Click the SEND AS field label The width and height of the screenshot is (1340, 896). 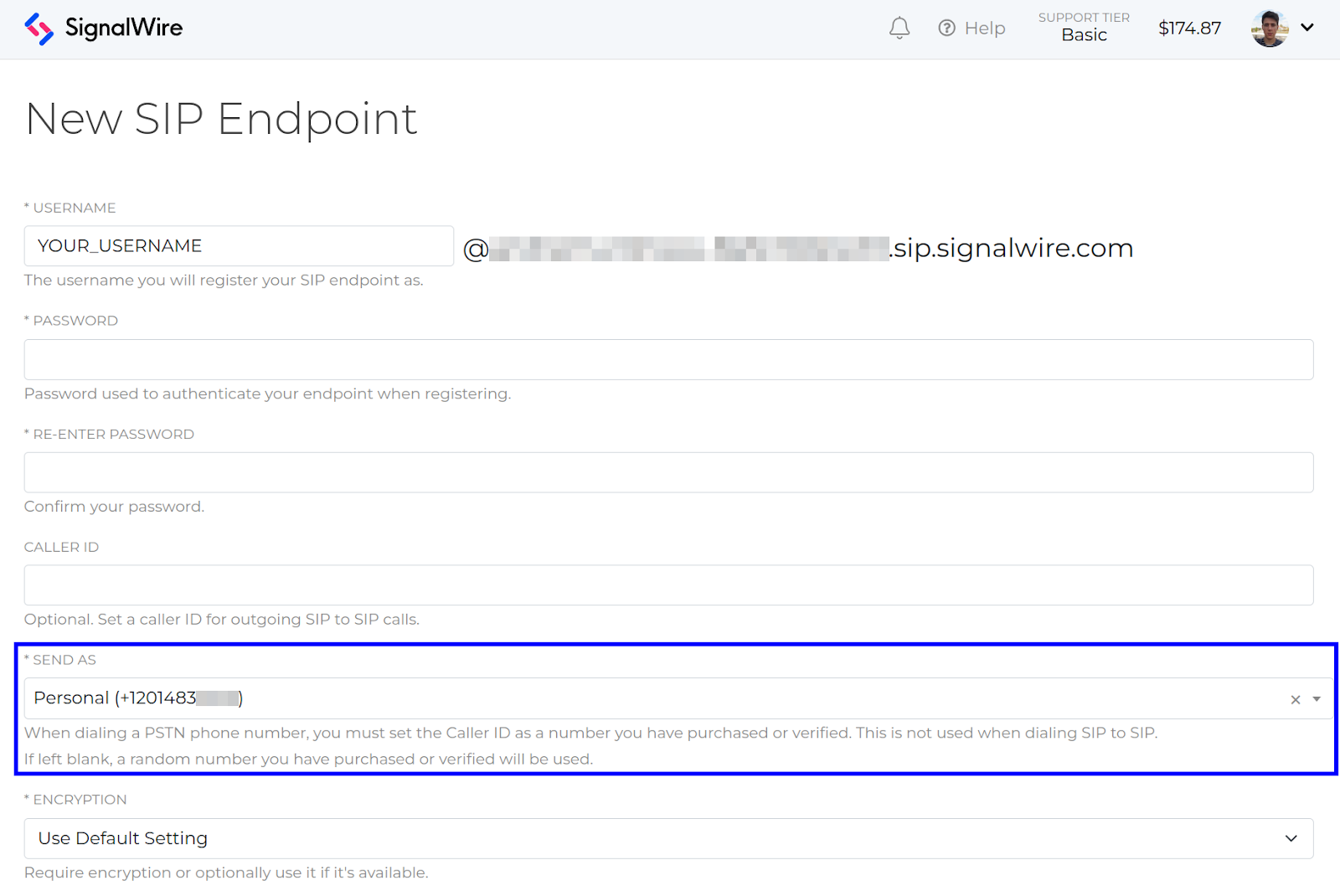click(60, 660)
